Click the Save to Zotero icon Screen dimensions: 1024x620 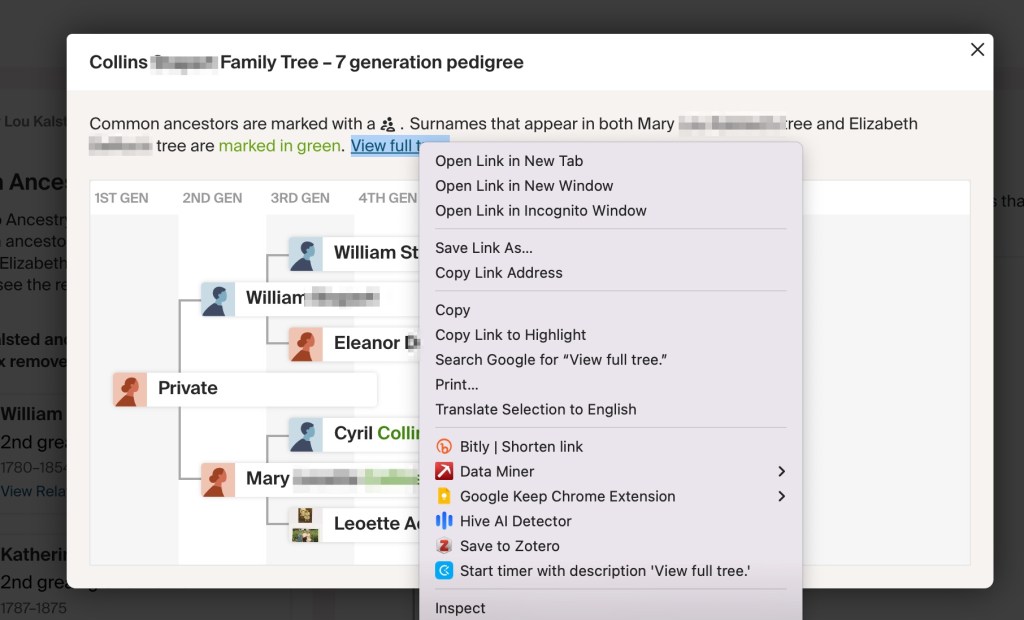click(444, 546)
